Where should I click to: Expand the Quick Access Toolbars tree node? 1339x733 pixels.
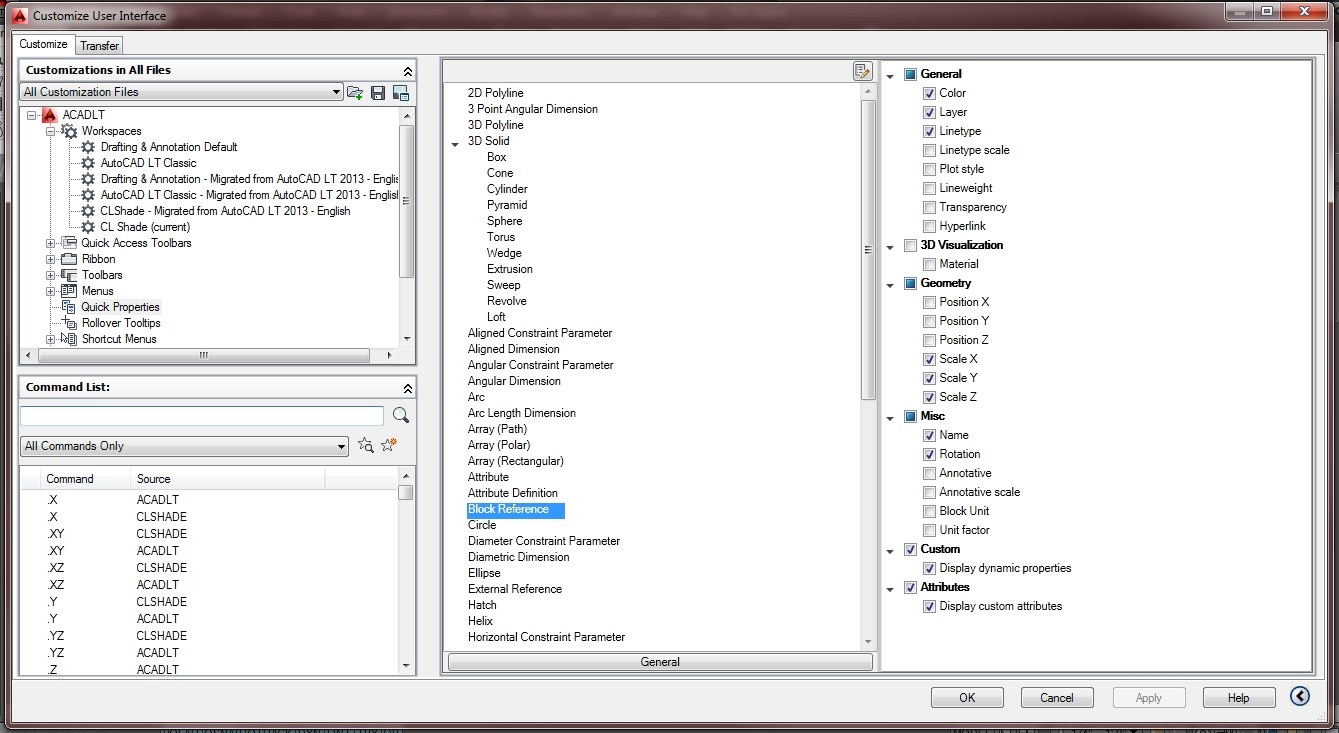click(x=50, y=243)
